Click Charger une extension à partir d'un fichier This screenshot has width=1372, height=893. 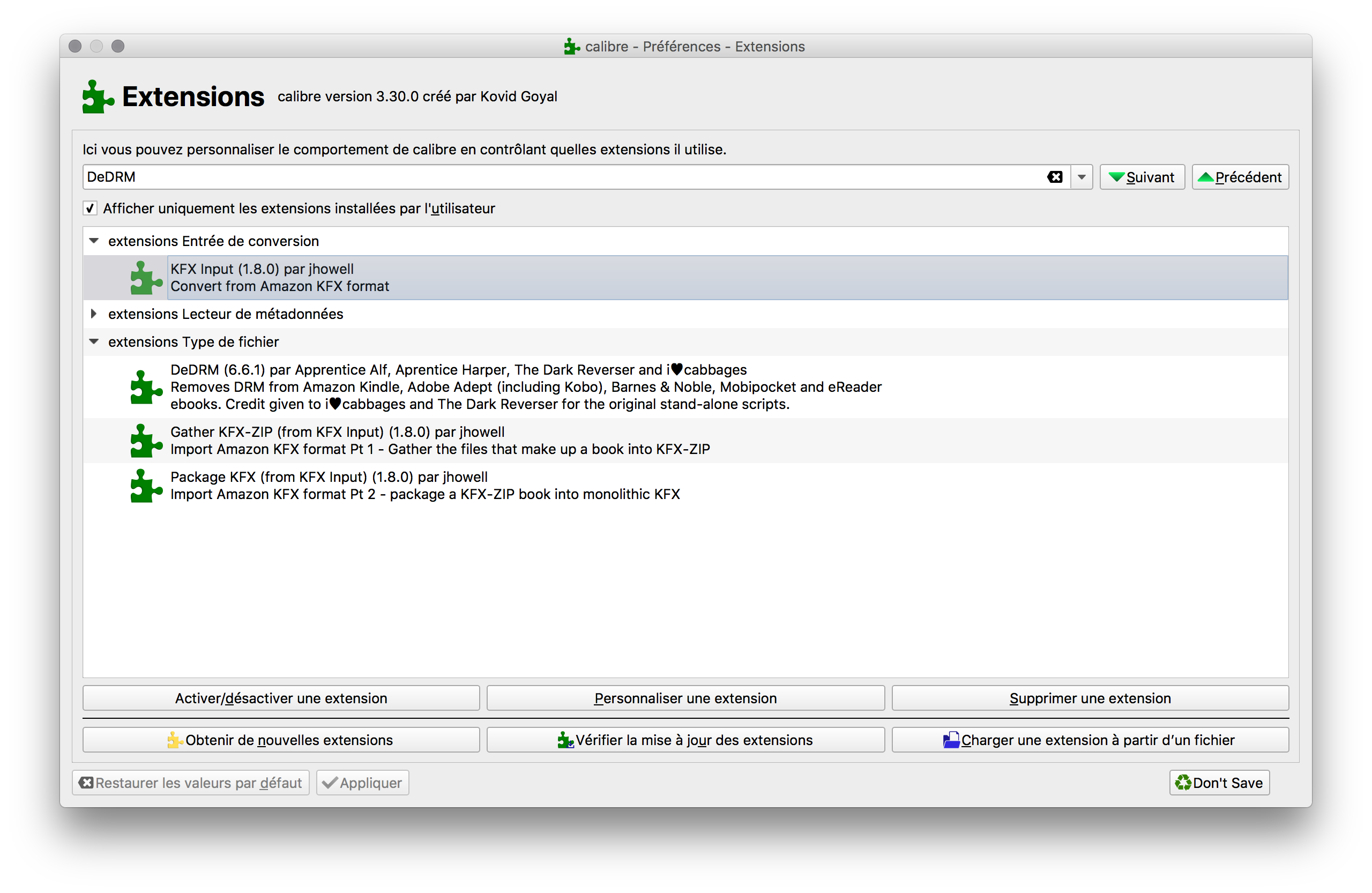1090,740
